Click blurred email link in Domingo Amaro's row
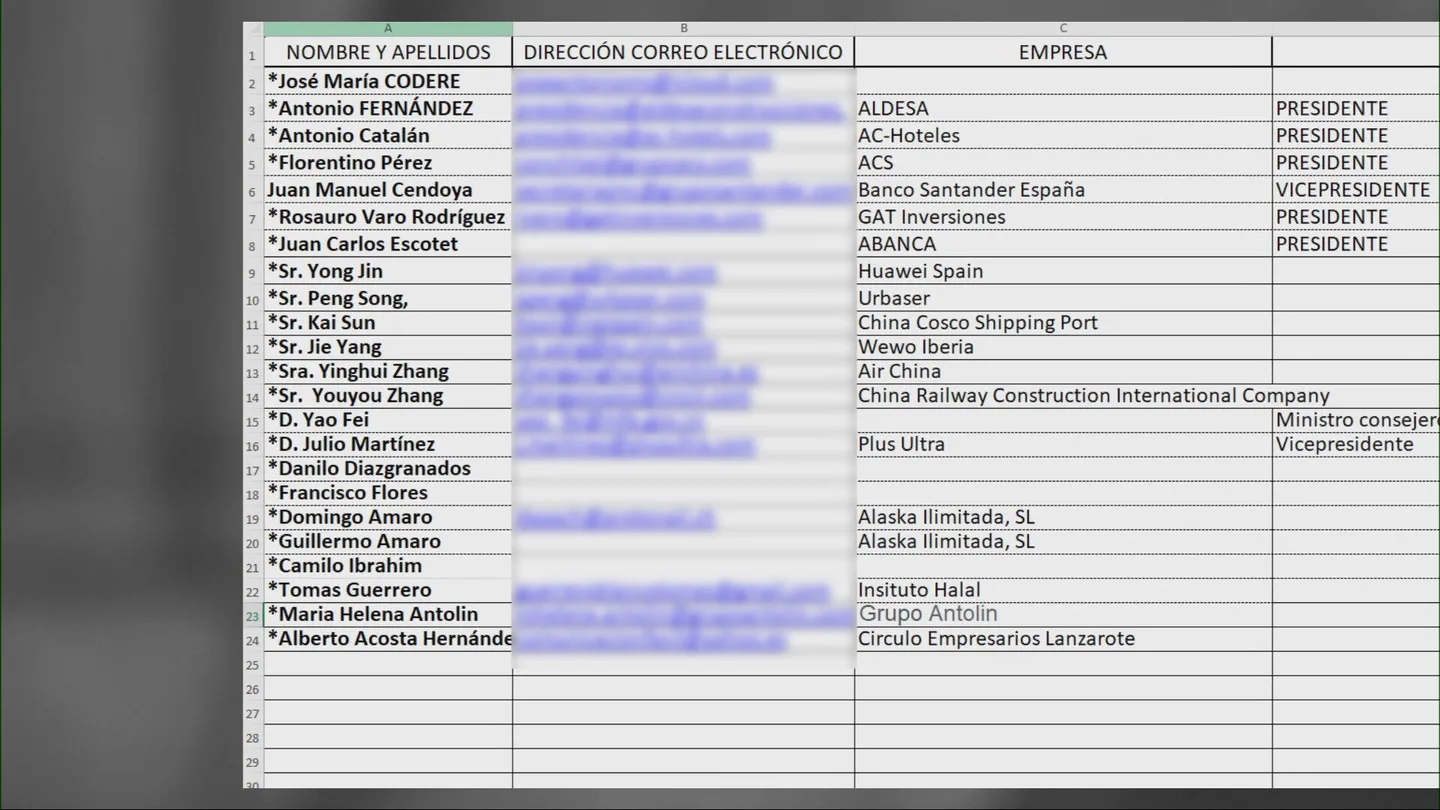 (616, 518)
